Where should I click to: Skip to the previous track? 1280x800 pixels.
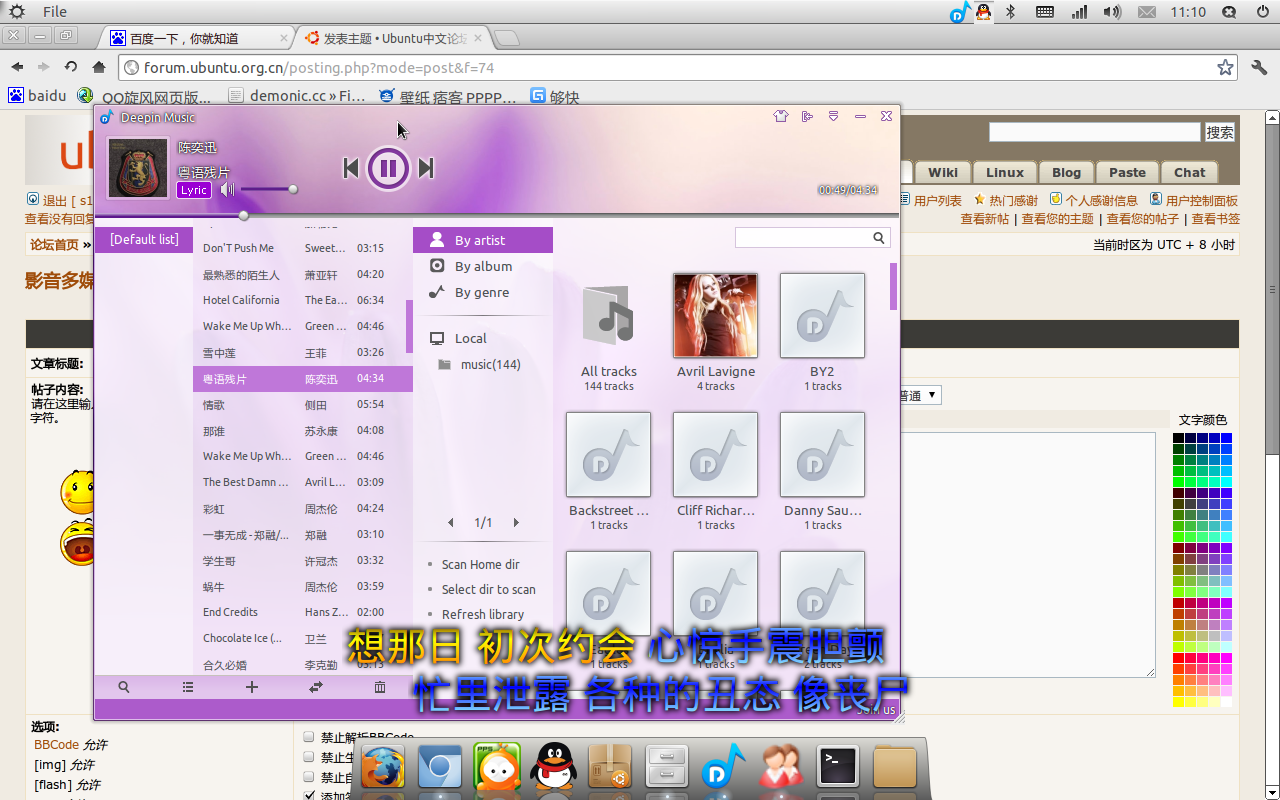click(x=350, y=168)
